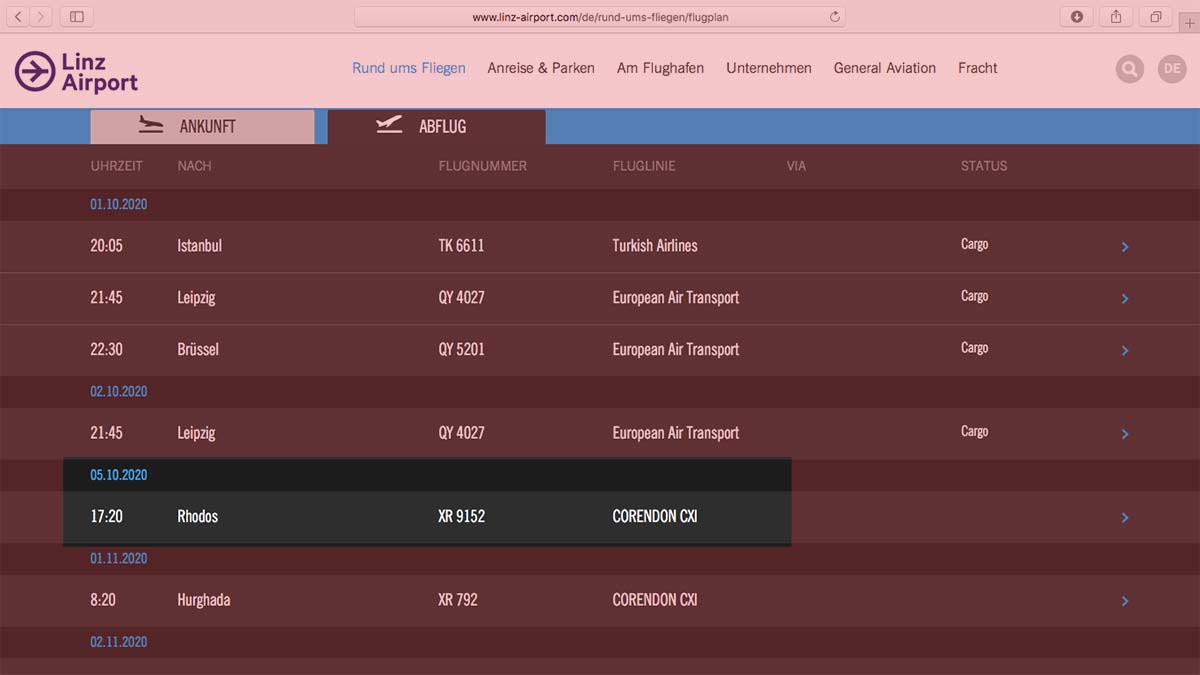Expand Istanbul TK 6611 flight details
The image size is (1200, 675).
pyautogui.click(x=1125, y=246)
